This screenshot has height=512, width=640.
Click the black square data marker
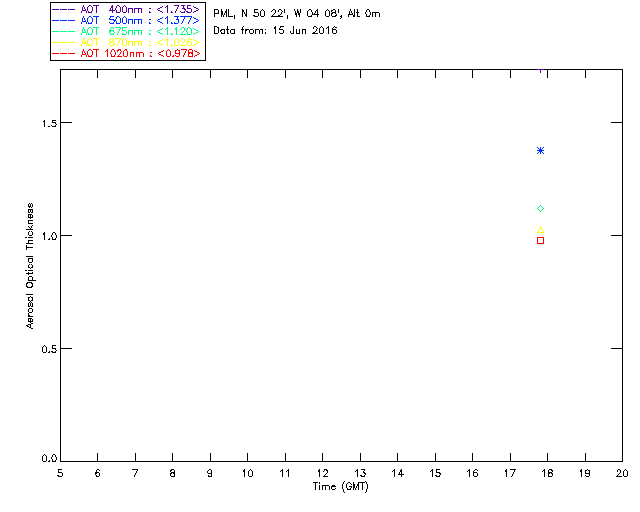(x=540, y=240)
